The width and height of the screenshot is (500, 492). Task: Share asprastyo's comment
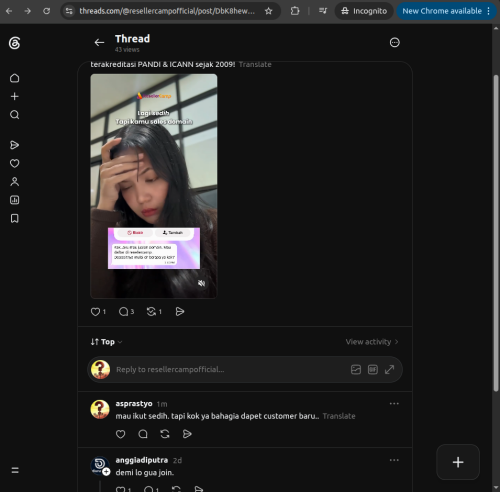coord(187,434)
